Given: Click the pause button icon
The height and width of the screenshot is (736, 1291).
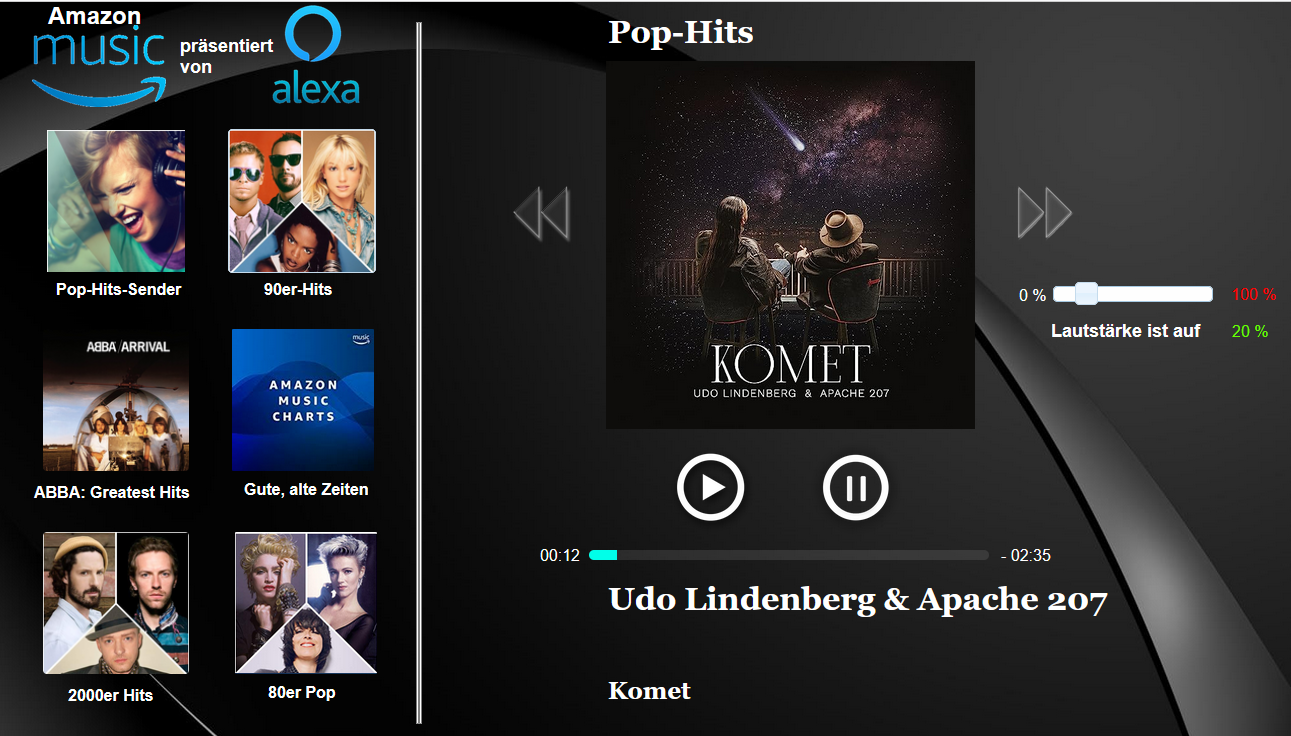Looking at the screenshot, I should (856, 487).
